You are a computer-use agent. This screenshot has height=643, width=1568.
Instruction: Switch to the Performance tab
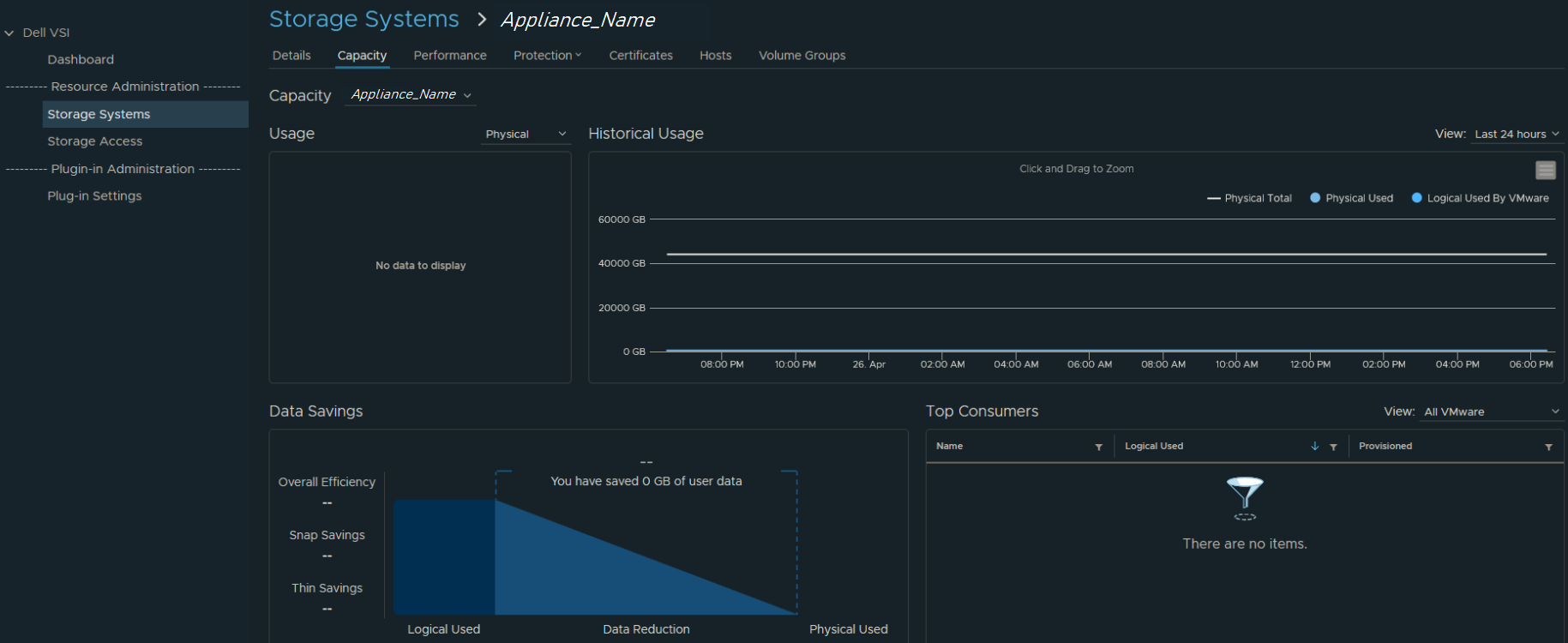449,55
